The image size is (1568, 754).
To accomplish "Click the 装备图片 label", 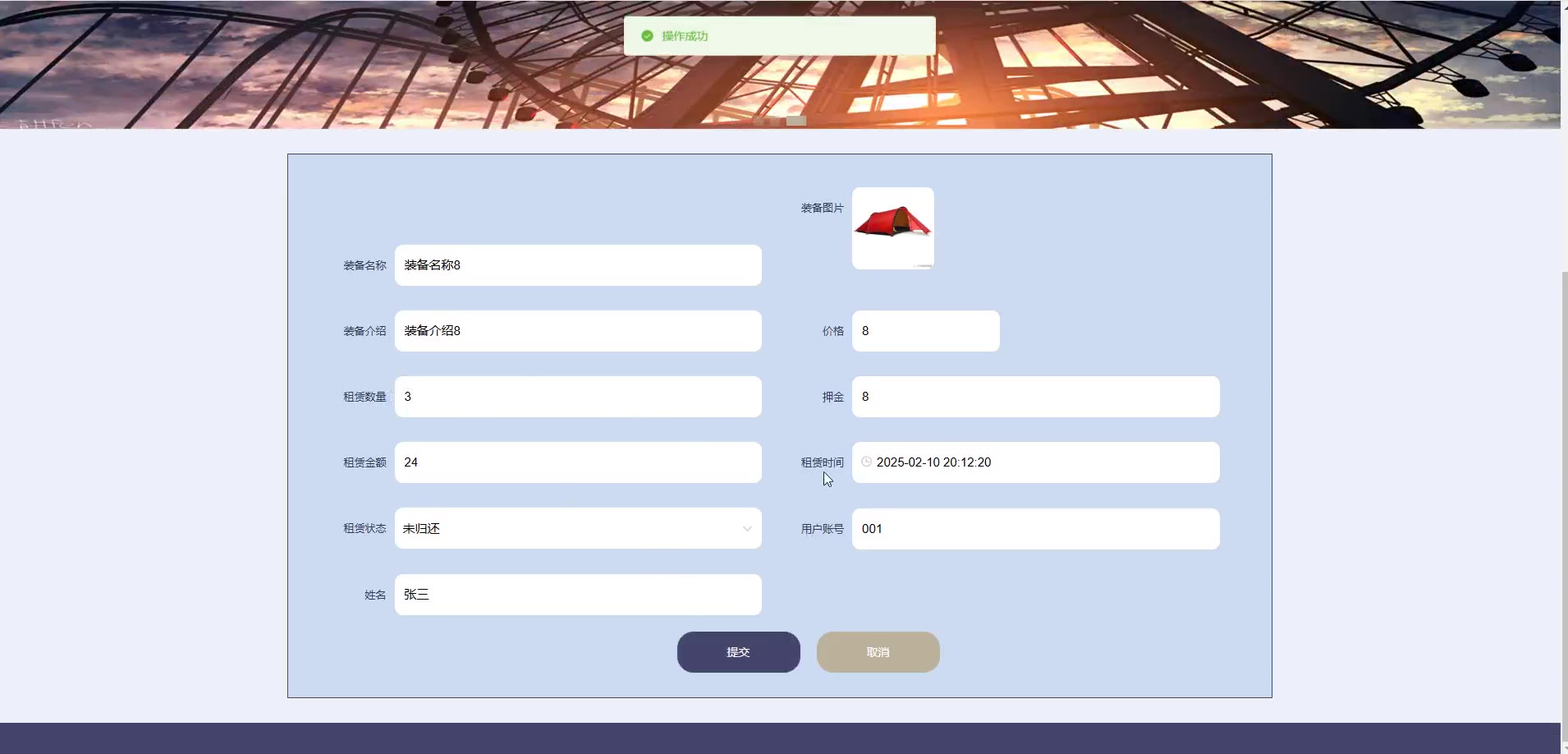I will 822,208.
